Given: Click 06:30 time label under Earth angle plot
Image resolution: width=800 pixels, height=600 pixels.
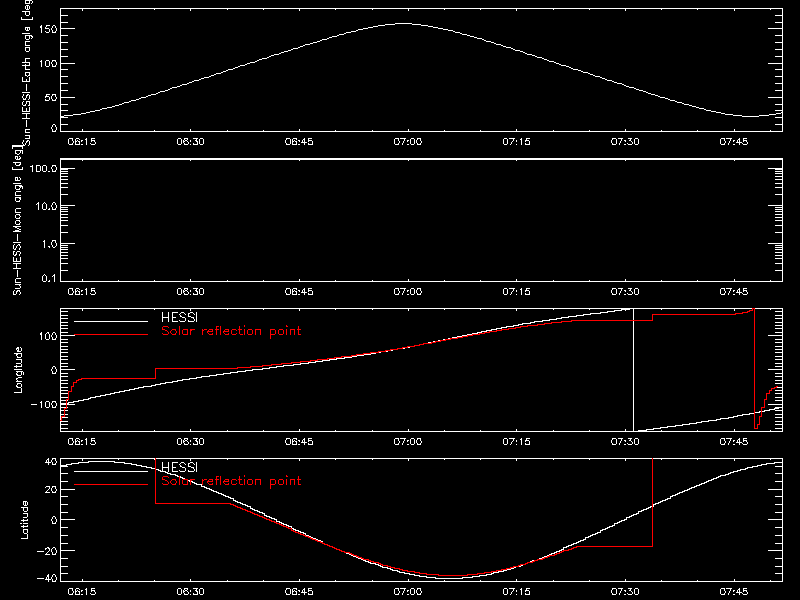Looking at the screenshot, I should [190, 141].
